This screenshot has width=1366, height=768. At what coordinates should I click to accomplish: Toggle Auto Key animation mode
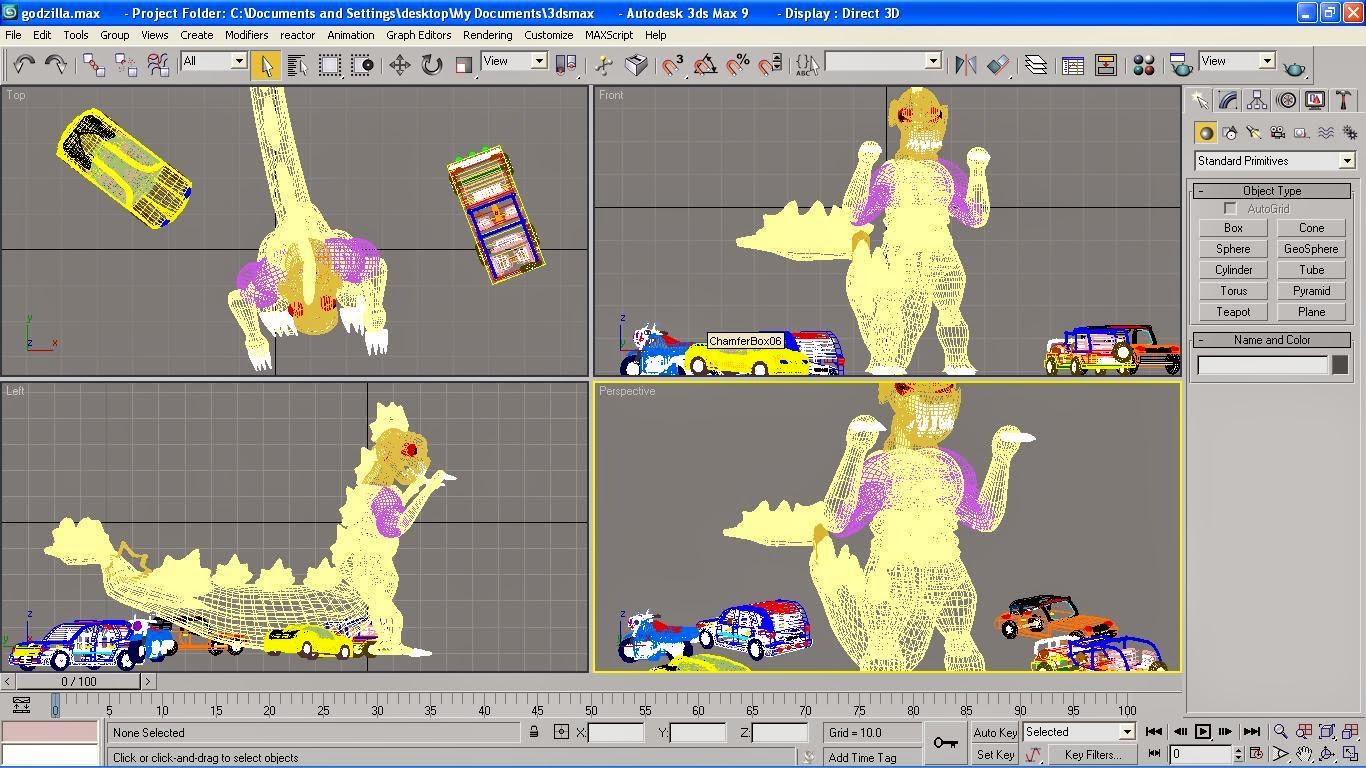tap(995, 732)
